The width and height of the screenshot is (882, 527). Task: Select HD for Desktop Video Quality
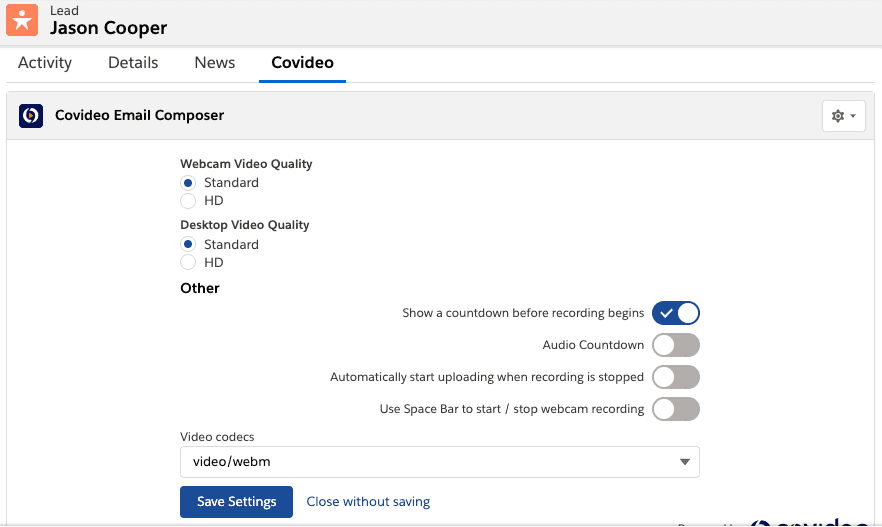point(188,263)
